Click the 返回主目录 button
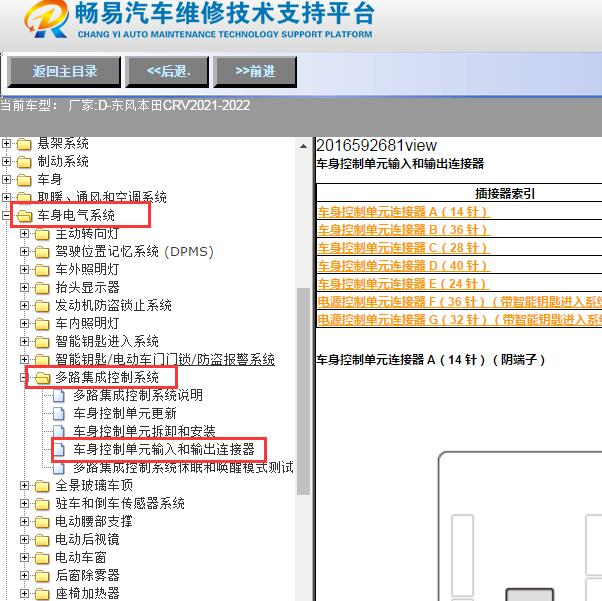602x601 pixels. 64,72
